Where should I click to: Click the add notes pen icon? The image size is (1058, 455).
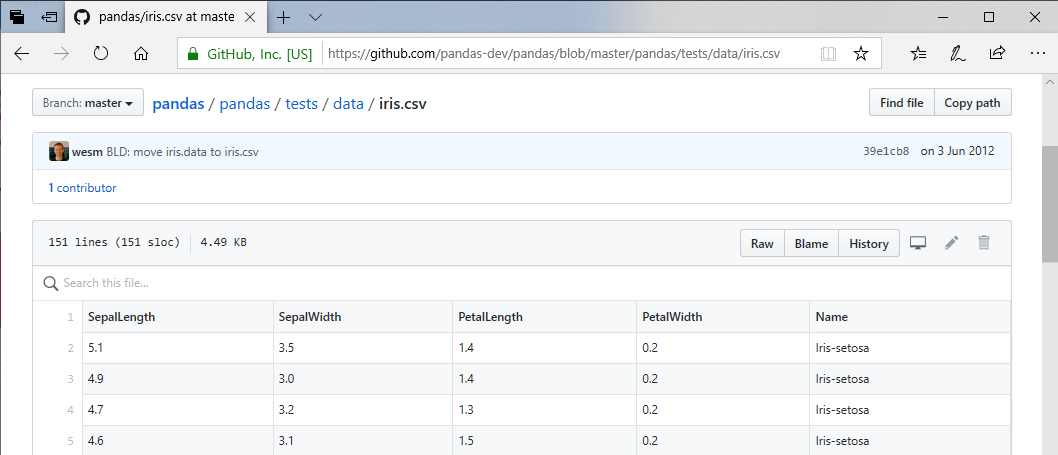[958, 54]
